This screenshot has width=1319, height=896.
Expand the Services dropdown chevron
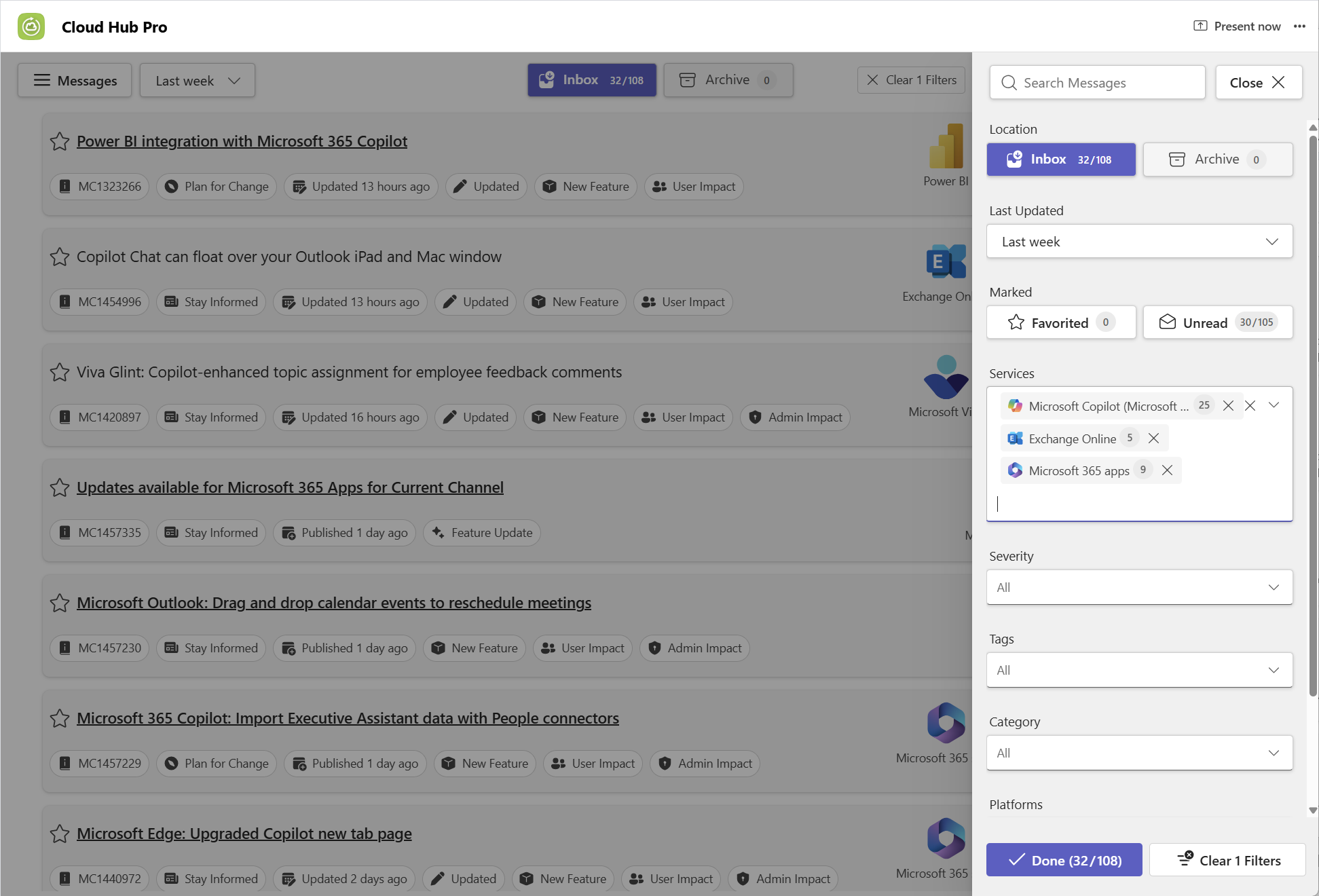1274,405
